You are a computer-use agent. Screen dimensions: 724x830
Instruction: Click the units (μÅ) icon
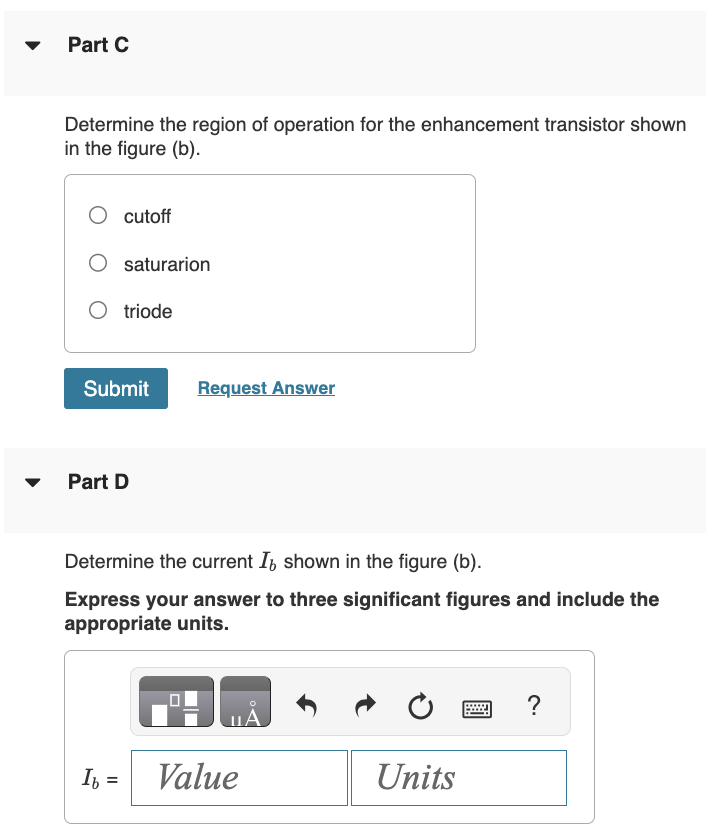coord(245,701)
